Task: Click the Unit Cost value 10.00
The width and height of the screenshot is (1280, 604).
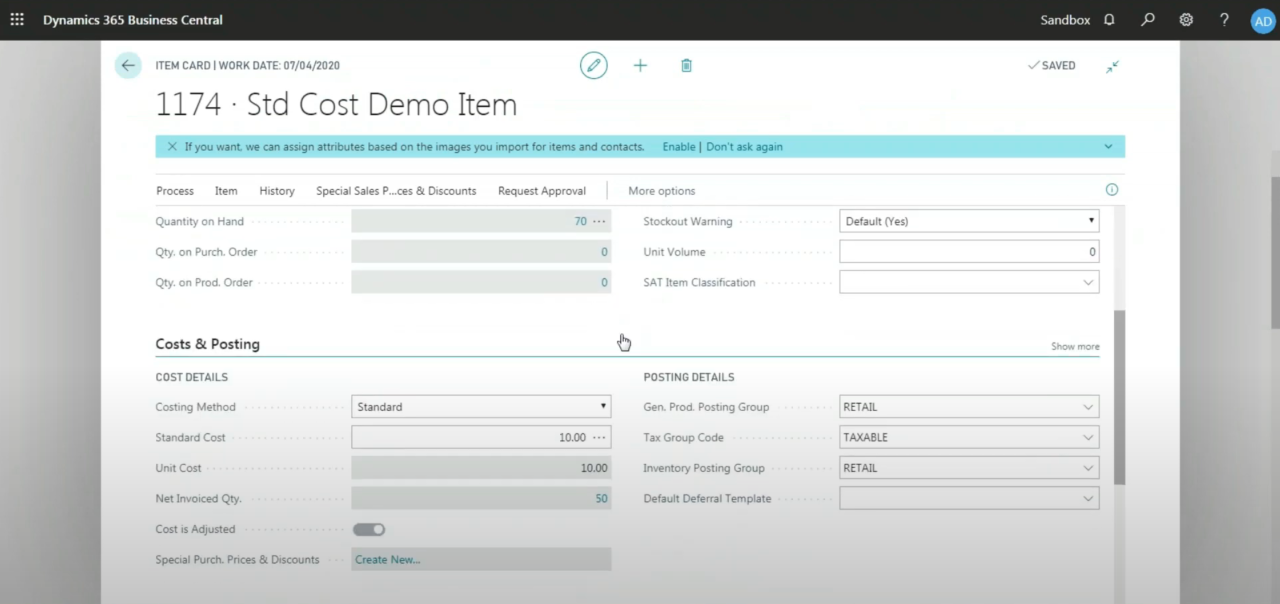Action: (594, 468)
